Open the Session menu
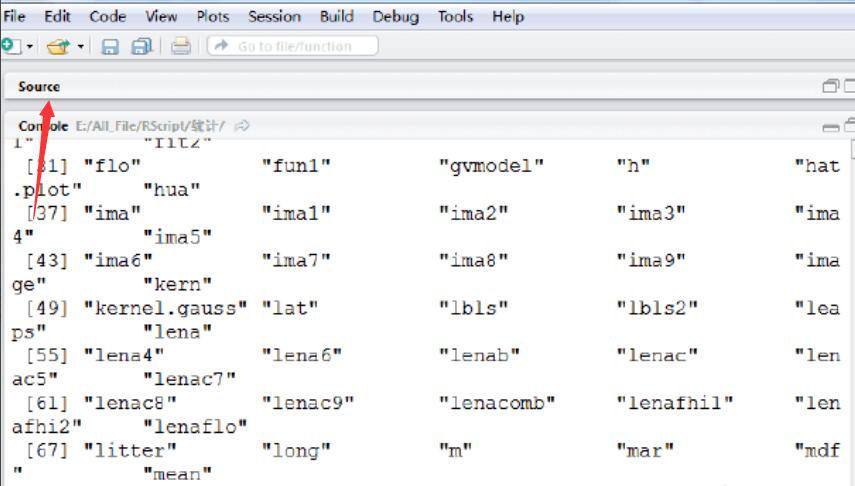 274,16
